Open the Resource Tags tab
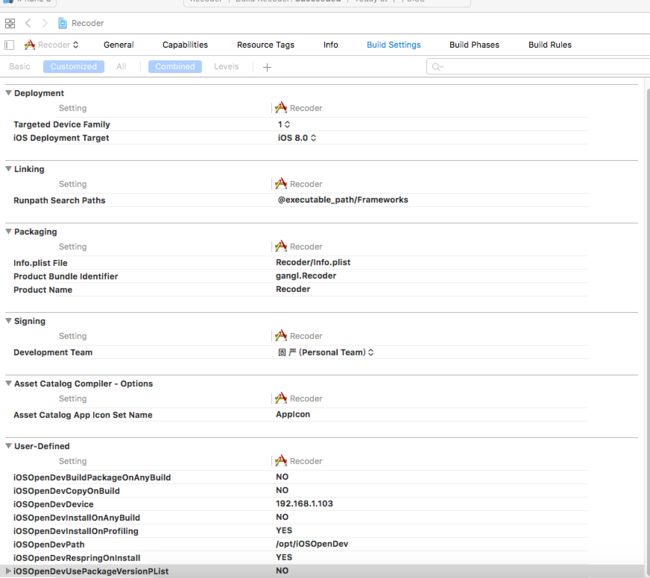This screenshot has width=650, height=578. point(265,45)
